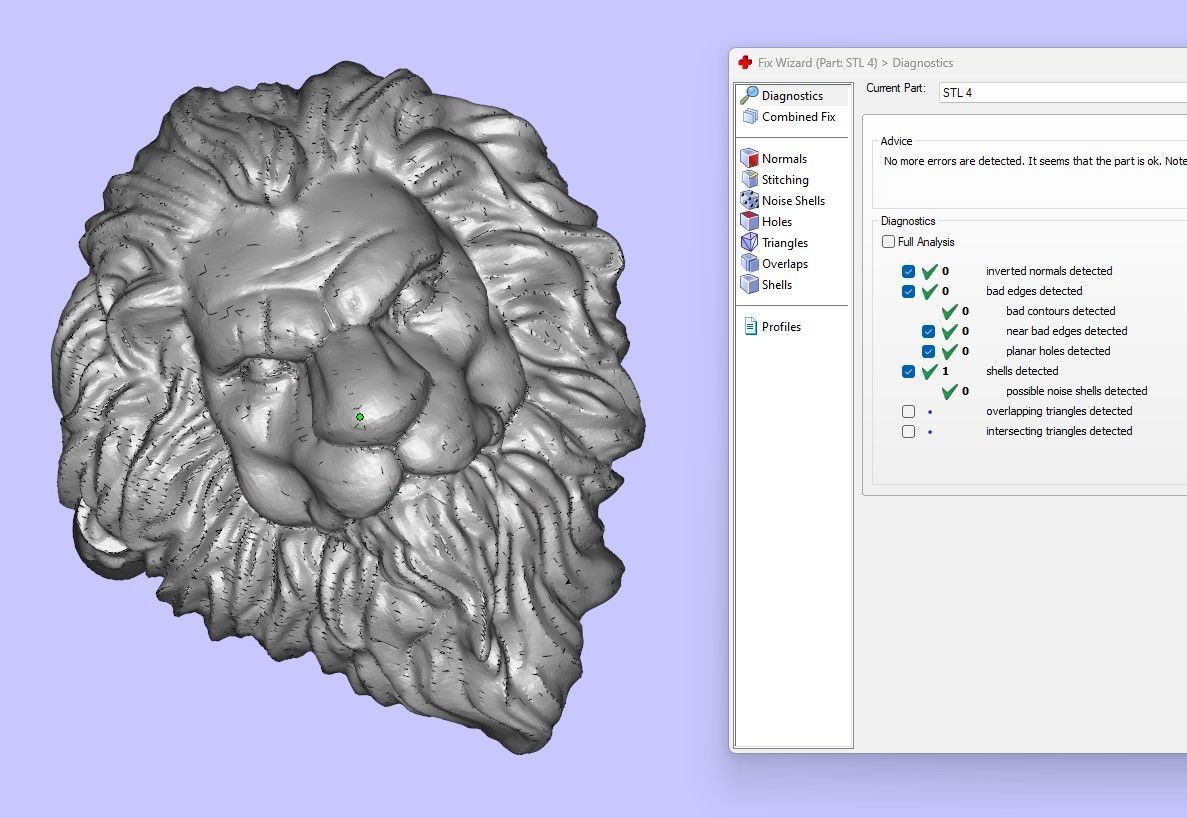Open the Overlaps fix page
1187x818 pixels.
click(785, 263)
